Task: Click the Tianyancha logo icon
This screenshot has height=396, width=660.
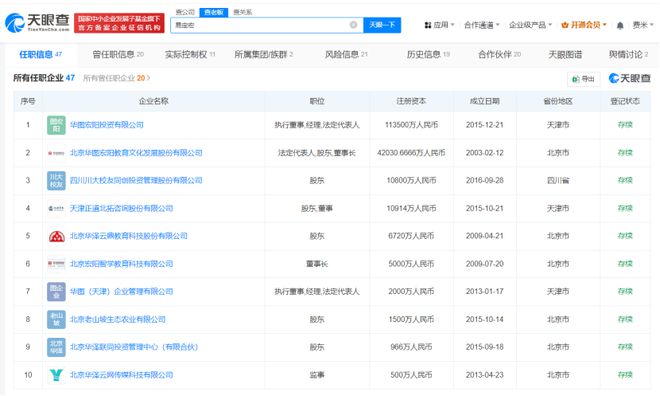Action: click(x=15, y=23)
